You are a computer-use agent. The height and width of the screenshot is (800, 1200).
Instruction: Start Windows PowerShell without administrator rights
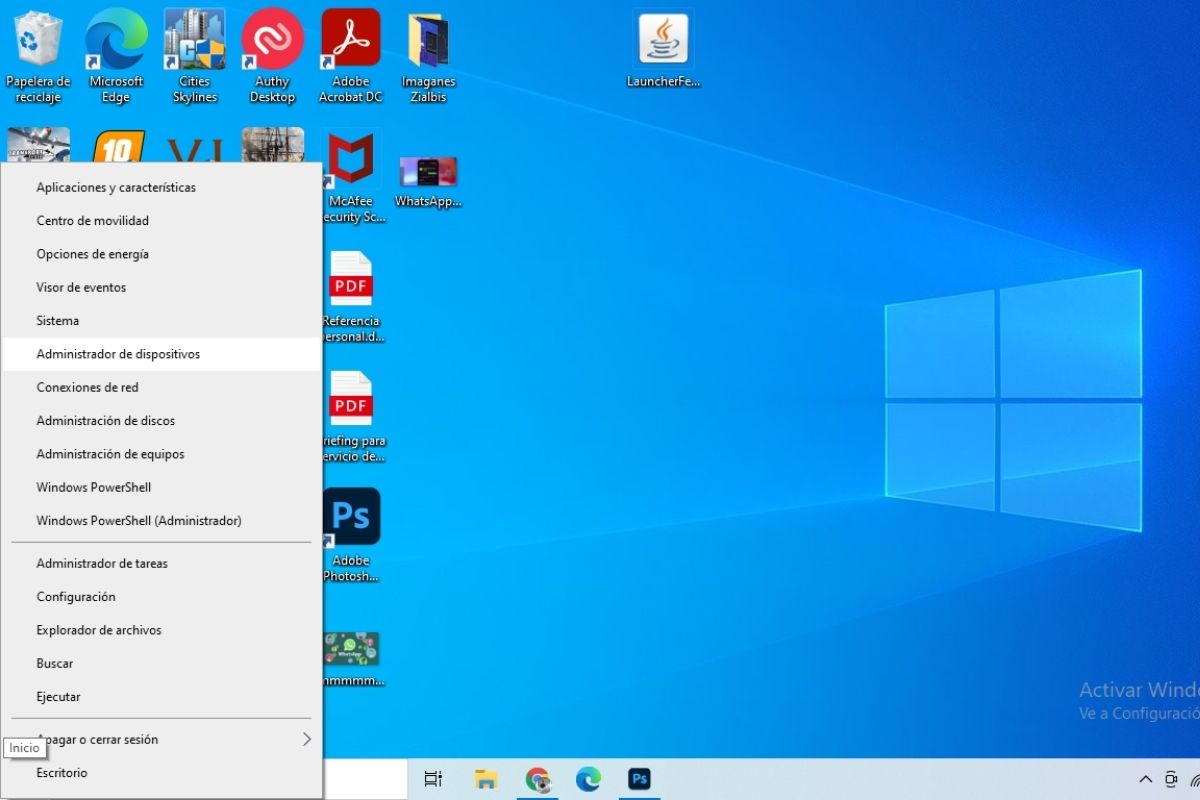click(162, 487)
